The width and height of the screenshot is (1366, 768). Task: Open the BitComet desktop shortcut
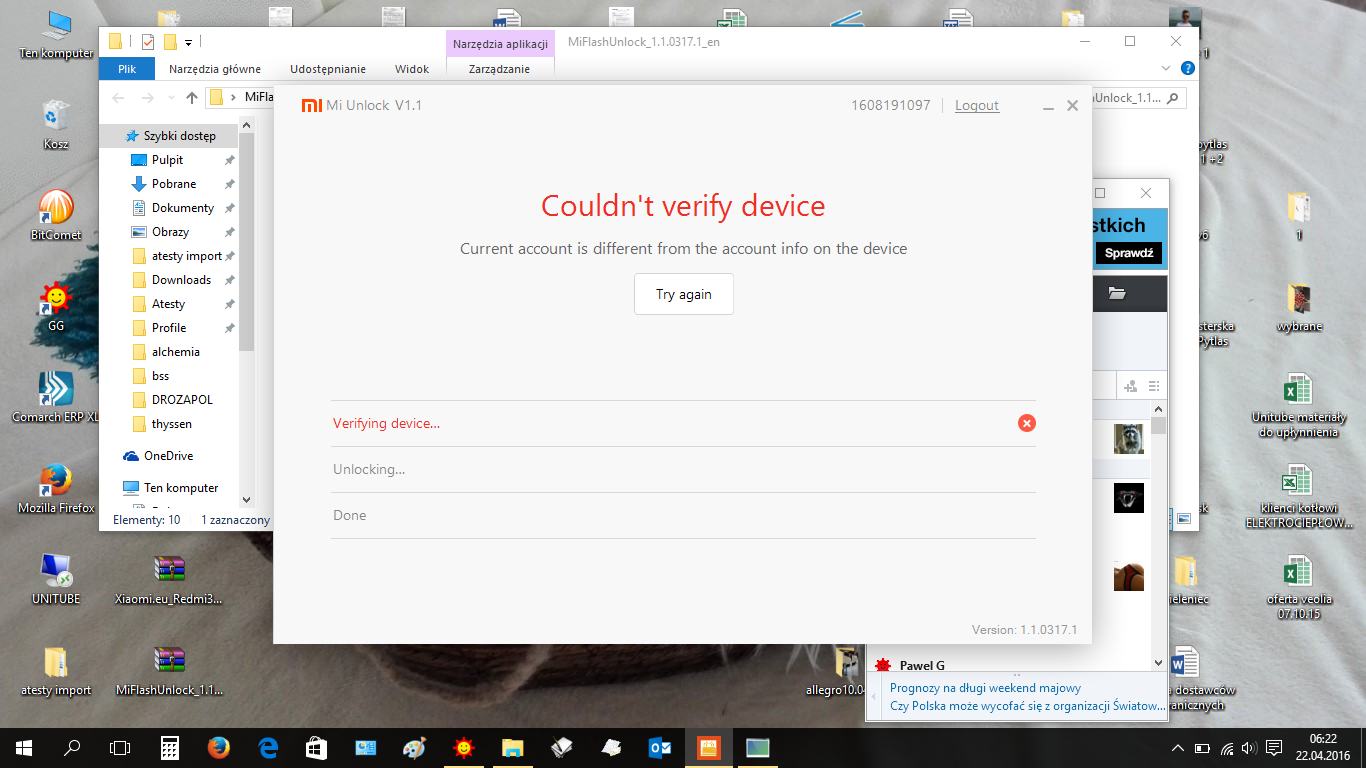pyautogui.click(x=55, y=208)
